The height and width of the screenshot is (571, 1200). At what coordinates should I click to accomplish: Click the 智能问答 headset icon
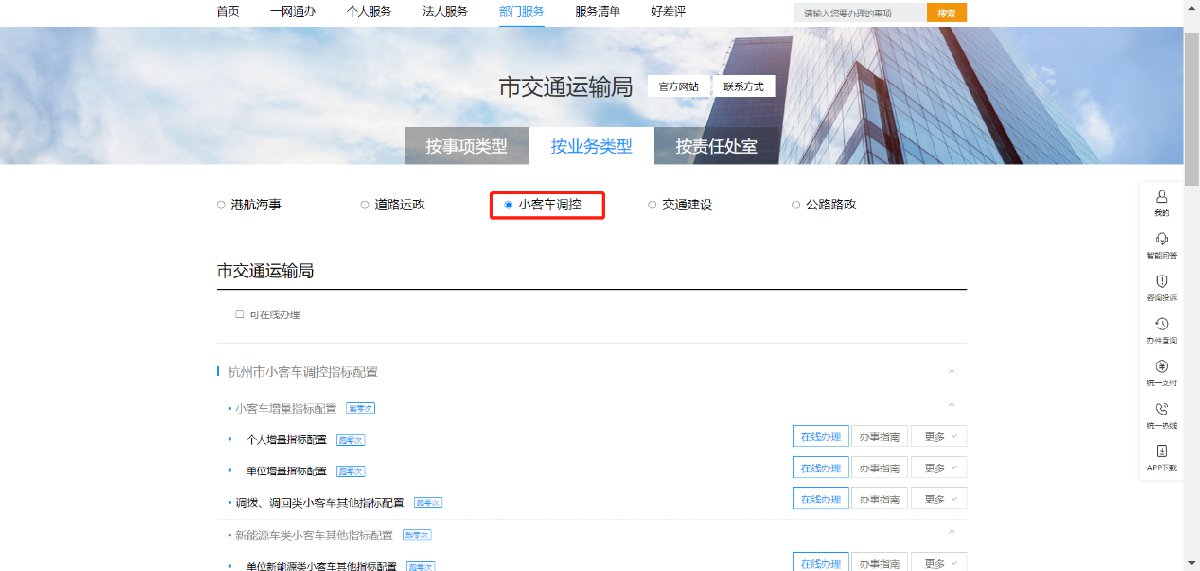[x=1161, y=240]
